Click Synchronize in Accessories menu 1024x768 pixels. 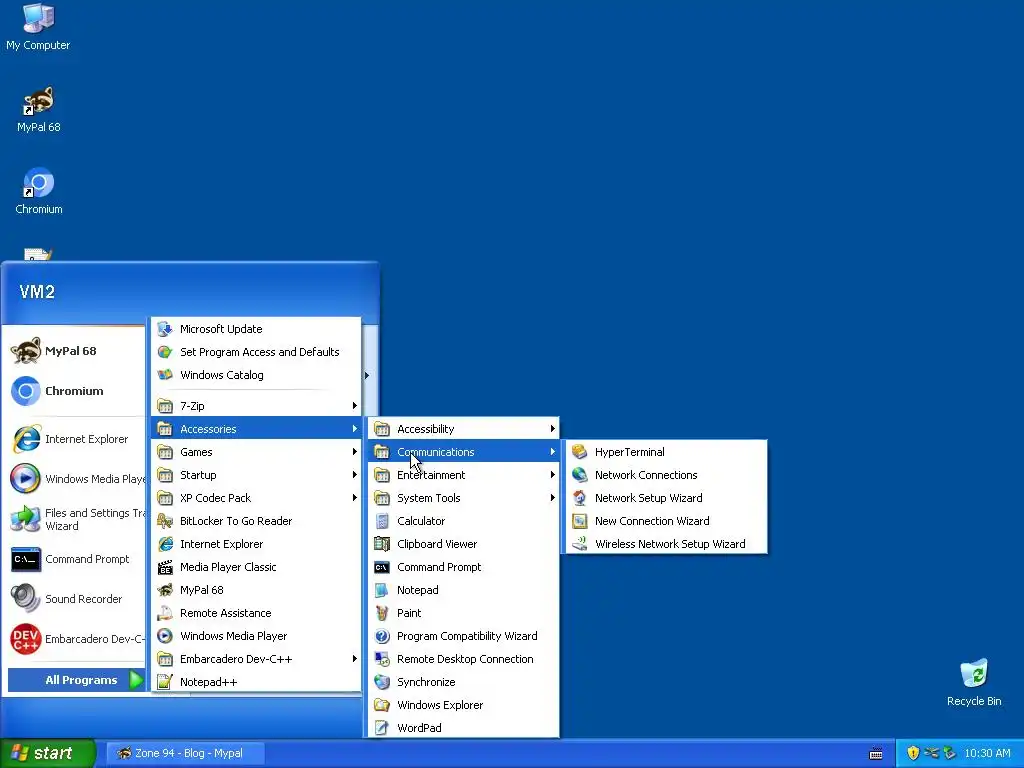pos(464,682)
